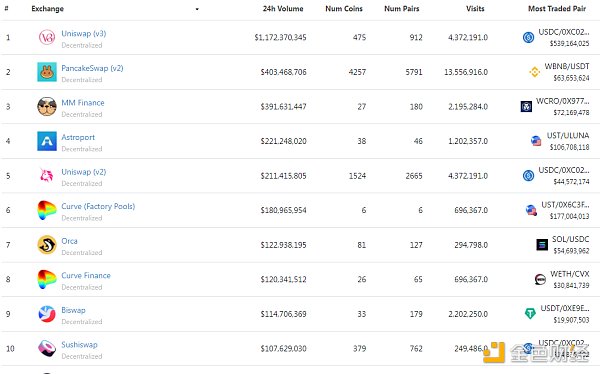Open the Biswap exchange link

click(73, 310)
